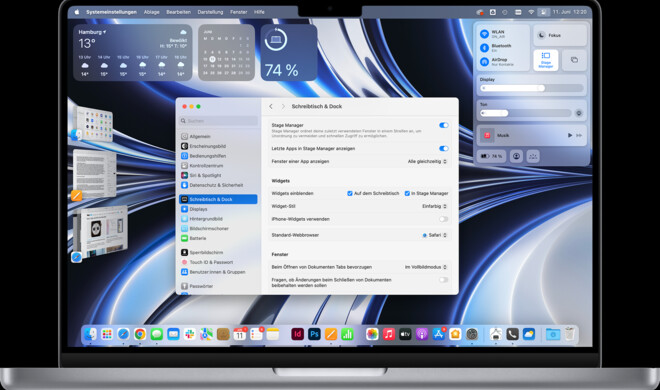Open Launchpad in the dock
Screen dimensions: 660x390
pyautogui.click(x=107, y=334)
